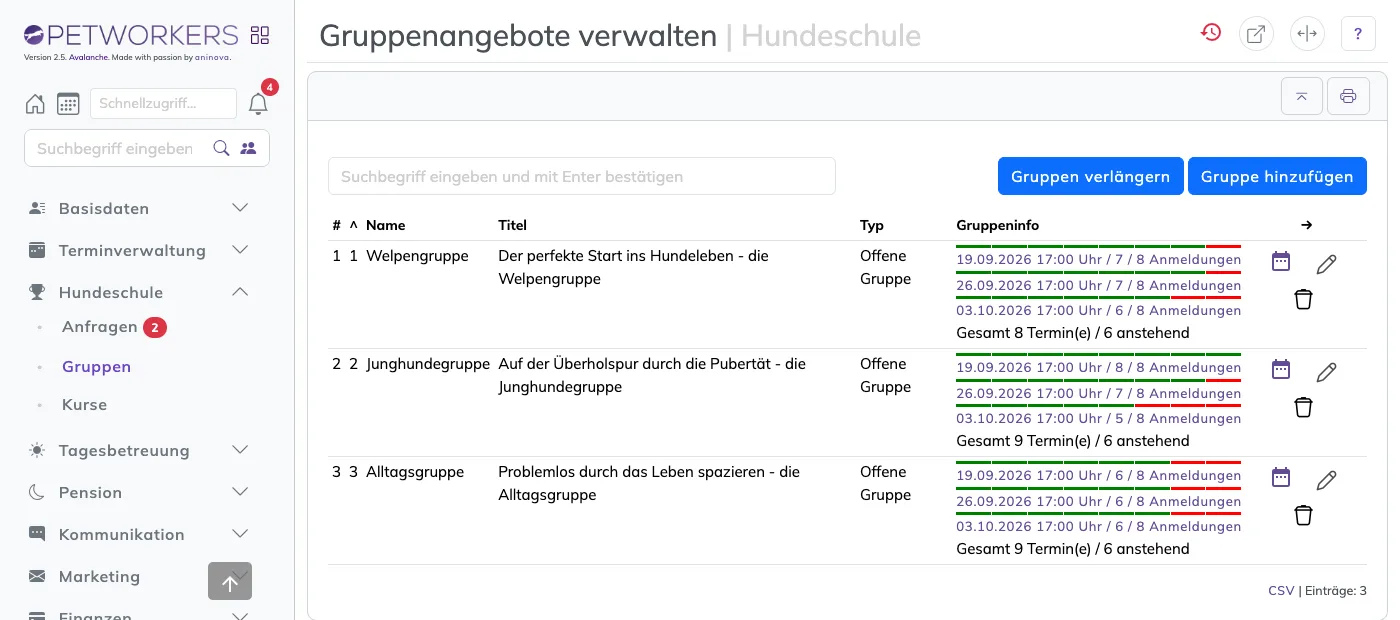Click the Welpengruppe name cell
Viewport: 1400px width, 620px height.
[417, 256]
